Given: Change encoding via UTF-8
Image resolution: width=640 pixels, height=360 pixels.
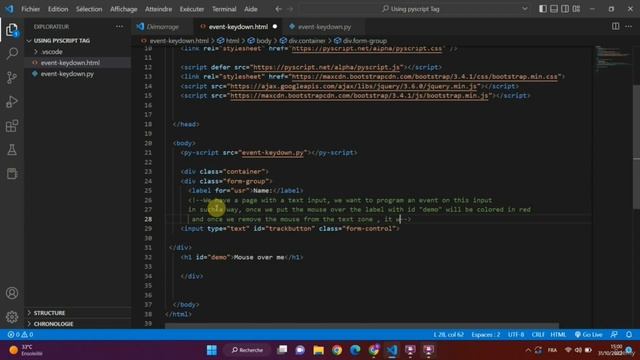Looking at the screenshot, I should click(x=516, y=335).
